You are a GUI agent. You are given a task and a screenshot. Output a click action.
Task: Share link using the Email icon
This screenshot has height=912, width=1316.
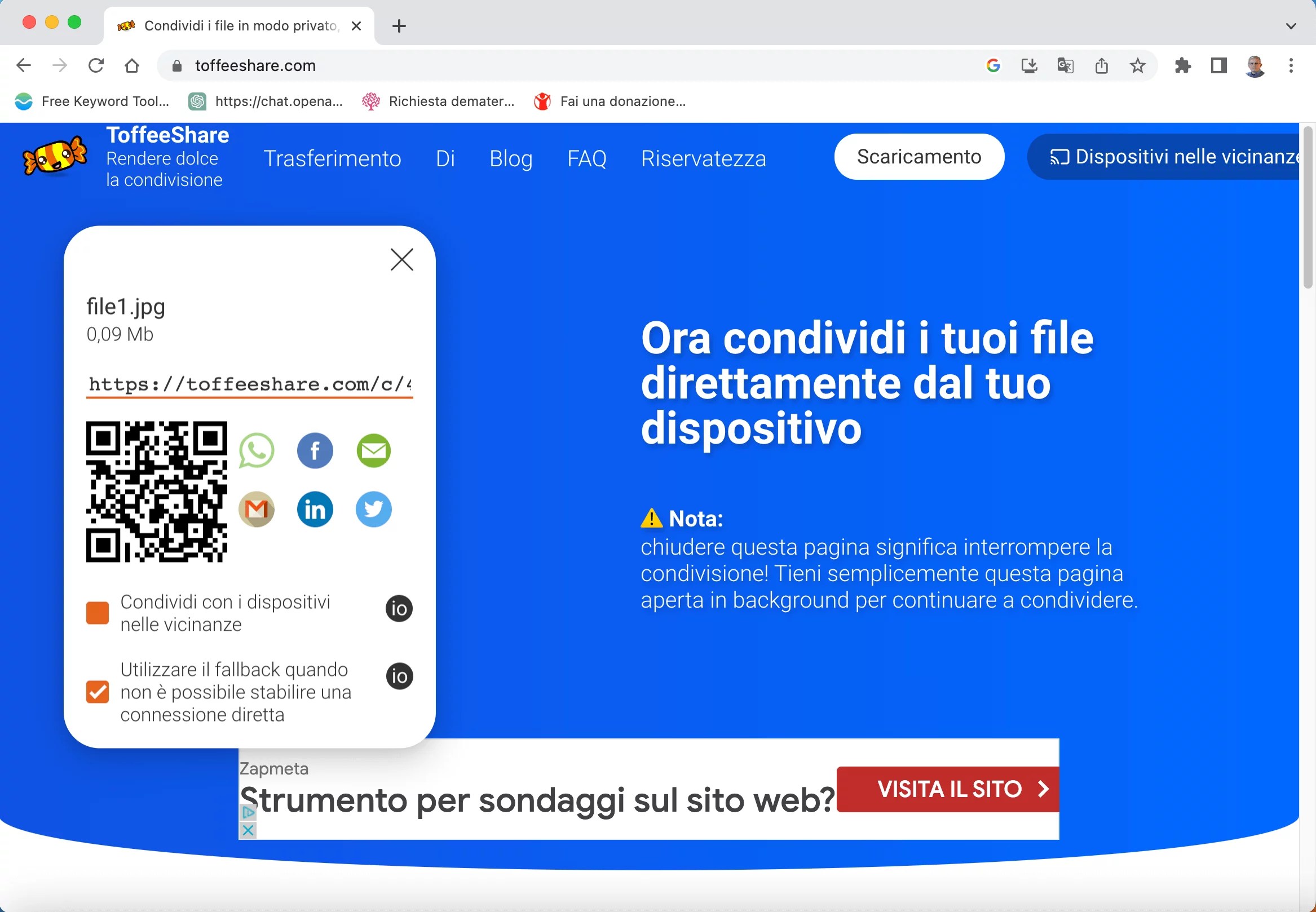373,450
